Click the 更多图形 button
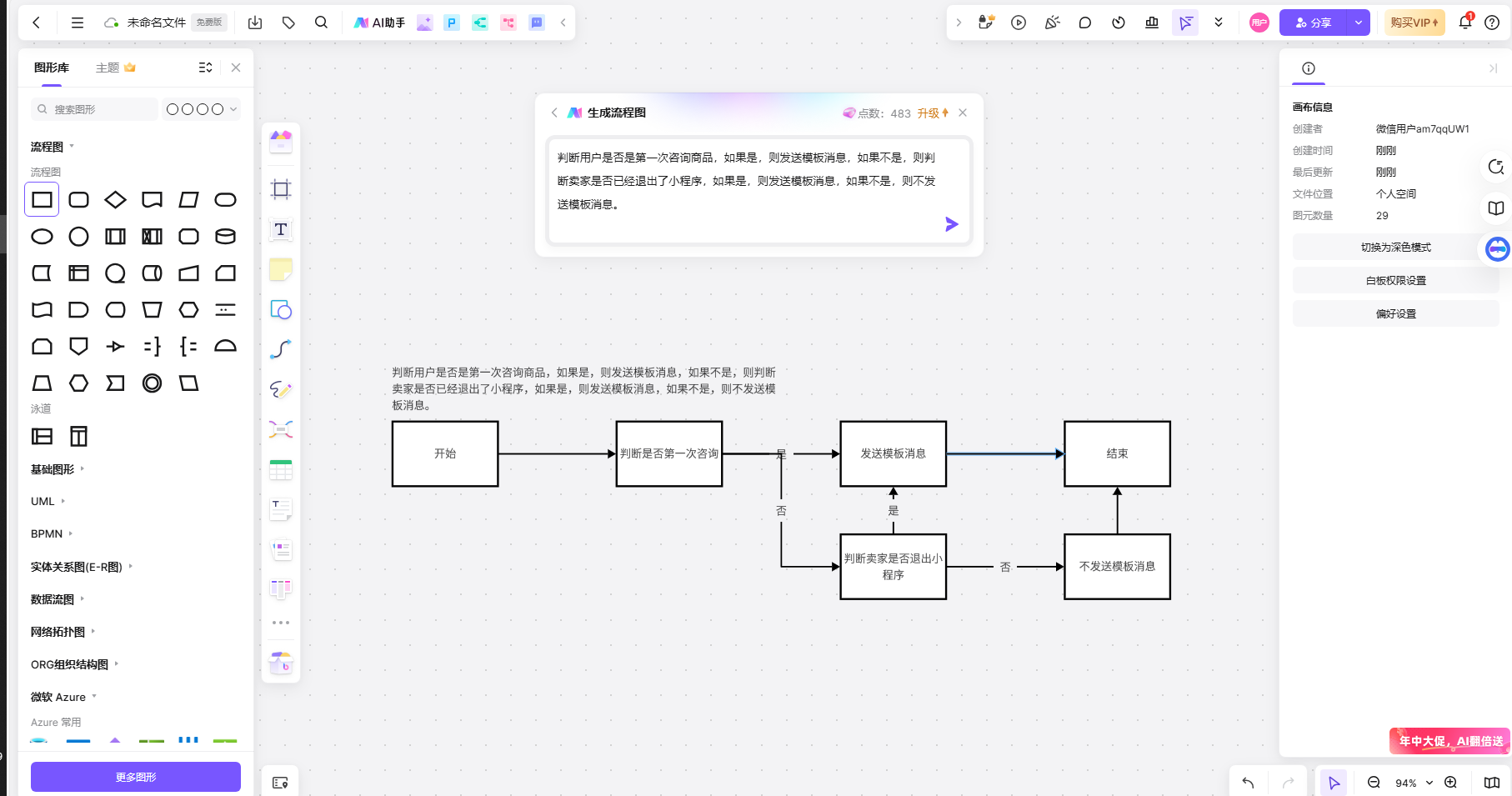 pos(136,777)
